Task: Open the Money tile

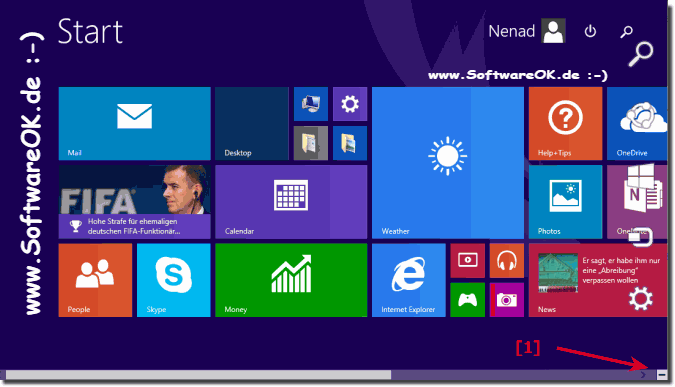Action: tap(291, 280)
